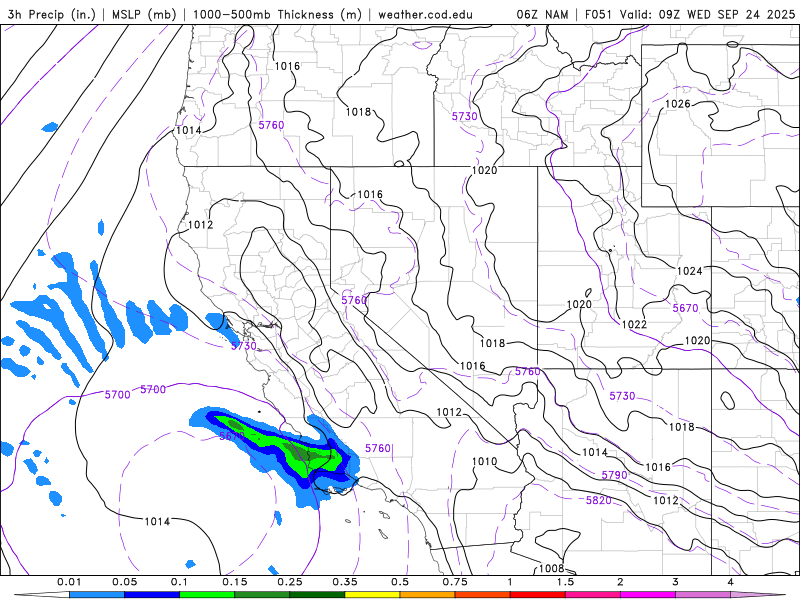Click the 'Valid: 09Z WED SEP 24 2025' text
Screen dimensions: 800x600
[707, 14]
